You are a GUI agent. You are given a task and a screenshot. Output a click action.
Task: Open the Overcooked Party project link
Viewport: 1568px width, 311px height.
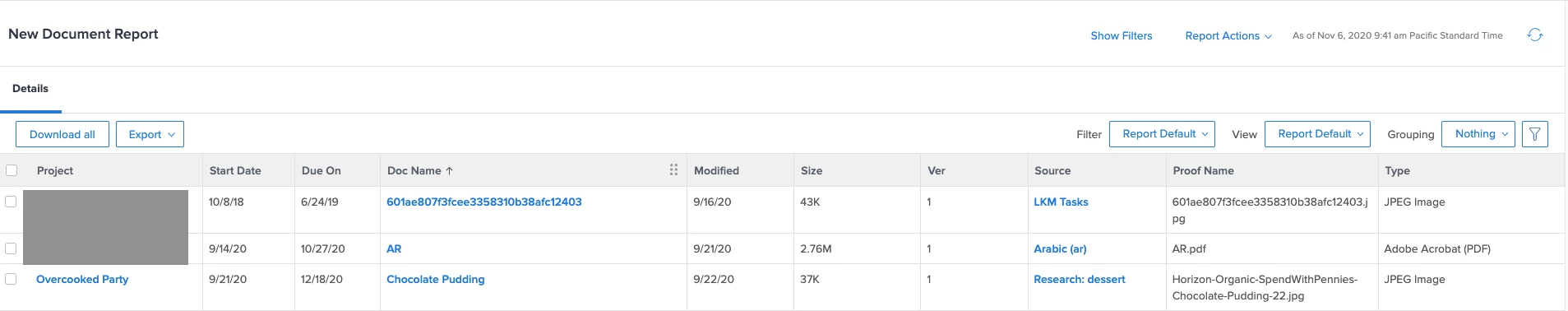pyautogui.click(x=82, y=279)
